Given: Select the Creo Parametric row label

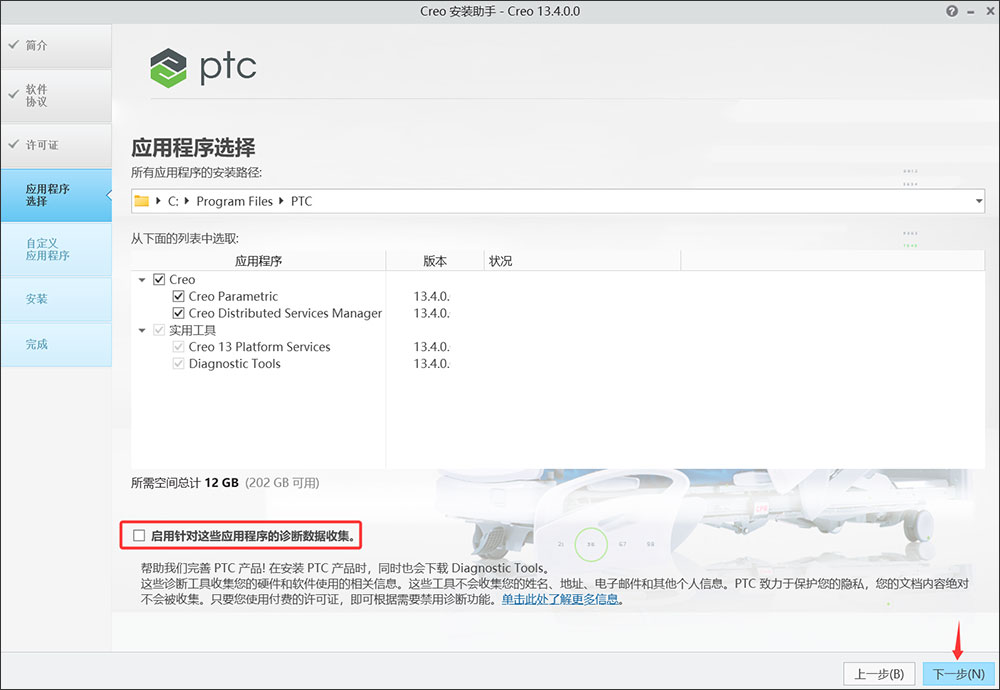Looking at the screenshot, I should click(233, 296).
